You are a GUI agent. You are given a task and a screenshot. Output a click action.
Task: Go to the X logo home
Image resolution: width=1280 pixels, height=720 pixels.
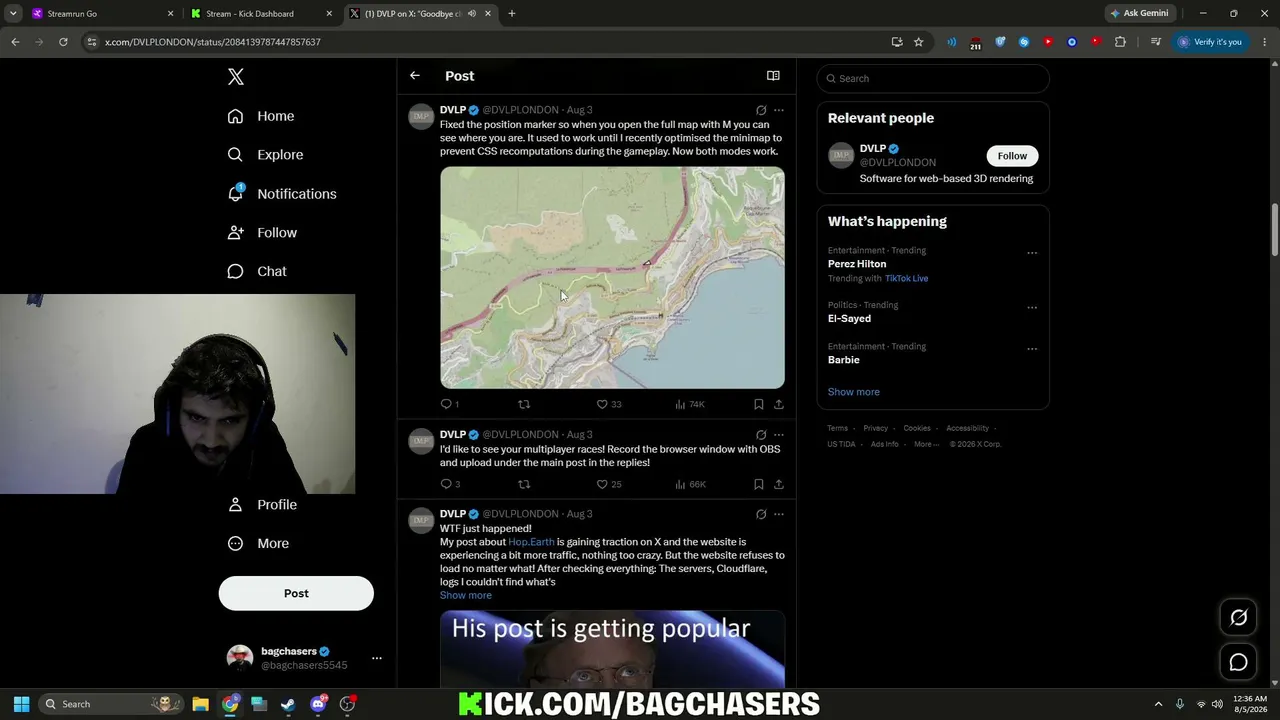click(235, 77)
